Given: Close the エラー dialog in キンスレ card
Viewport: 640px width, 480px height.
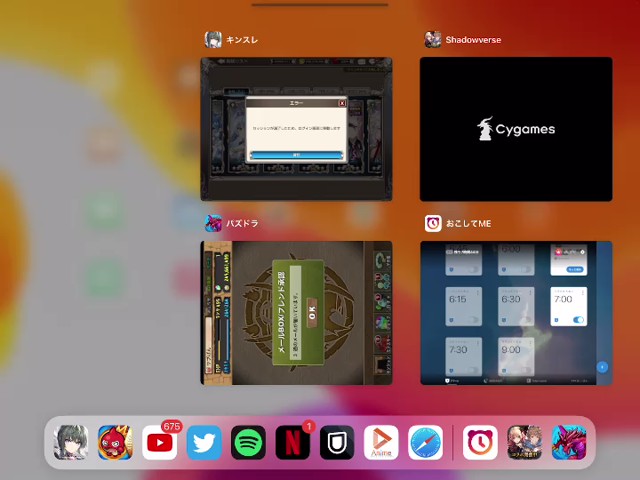Looking at the screenshot, I should point(342,103).
